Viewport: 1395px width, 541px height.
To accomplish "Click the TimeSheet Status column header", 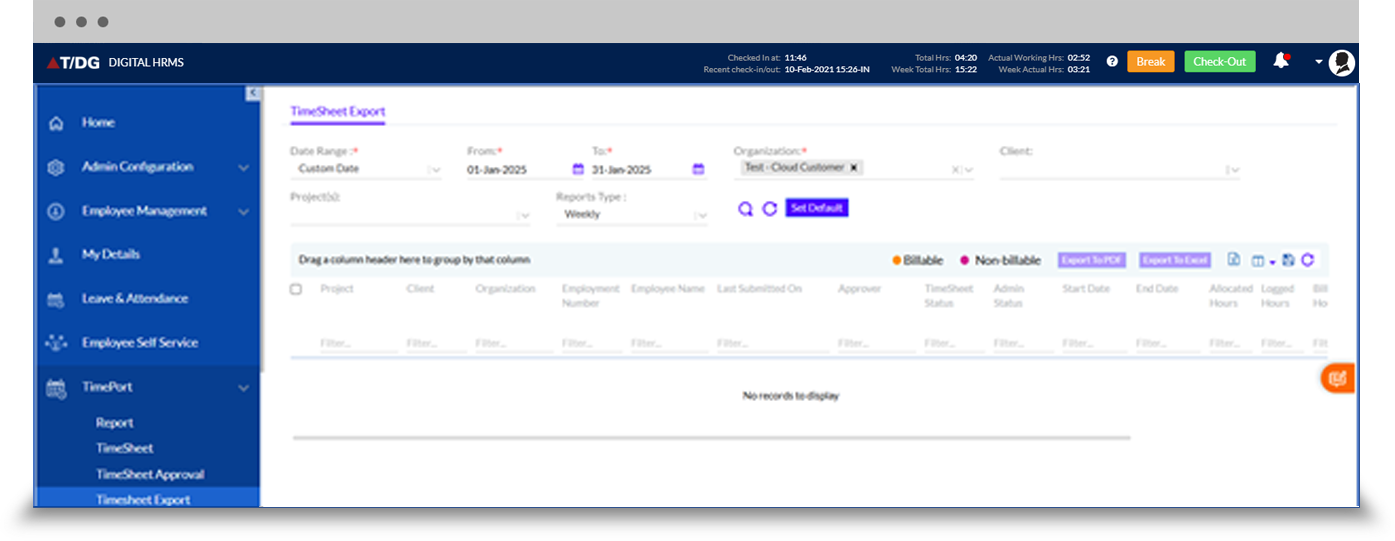I will pos(948,296).
